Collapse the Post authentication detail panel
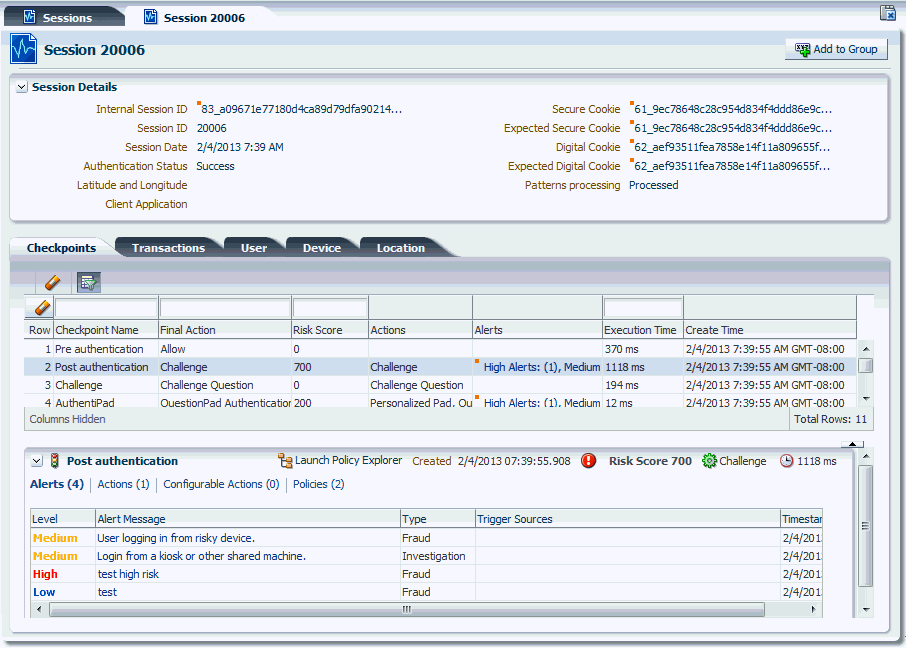 point(37,461)
